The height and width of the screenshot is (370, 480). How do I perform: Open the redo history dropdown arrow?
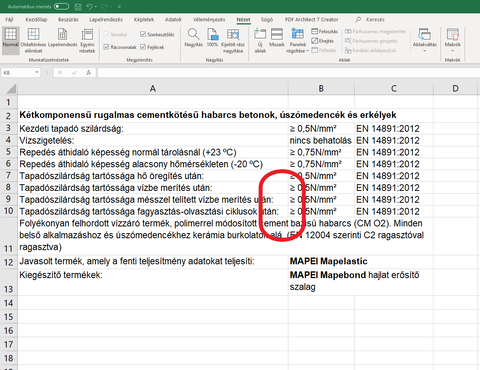(x=111, y=6)
